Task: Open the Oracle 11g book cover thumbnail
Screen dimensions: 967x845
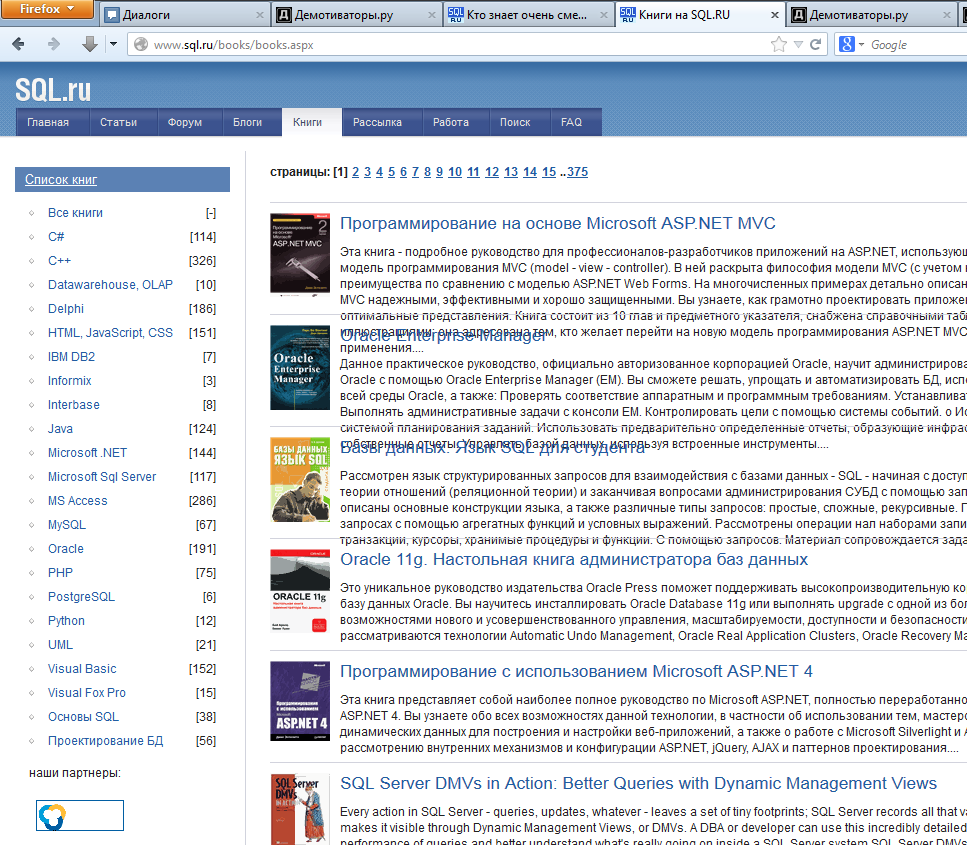Action: pos(300,591)
